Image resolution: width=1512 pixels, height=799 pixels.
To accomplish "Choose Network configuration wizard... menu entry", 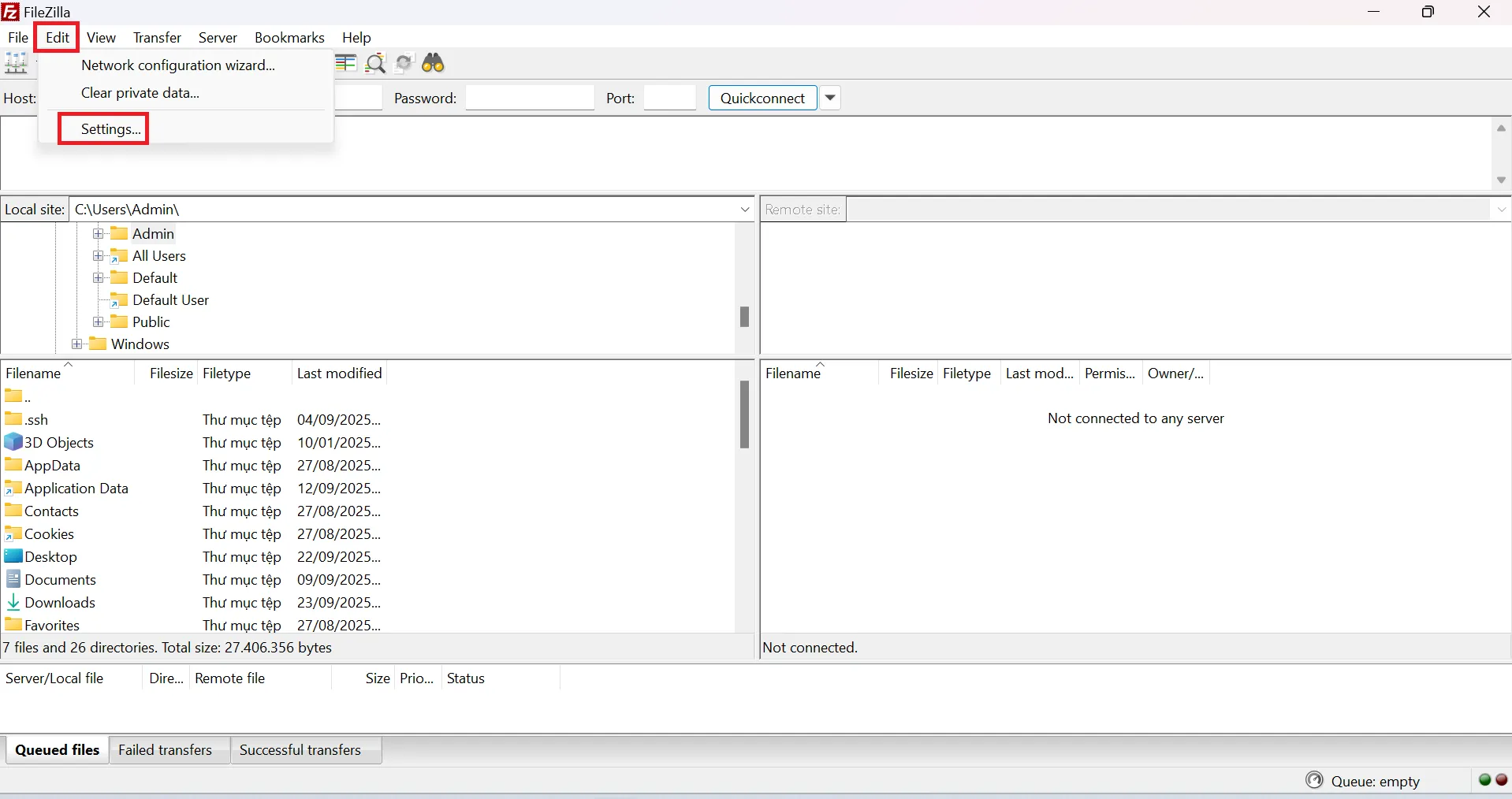I will click(178, 65).
